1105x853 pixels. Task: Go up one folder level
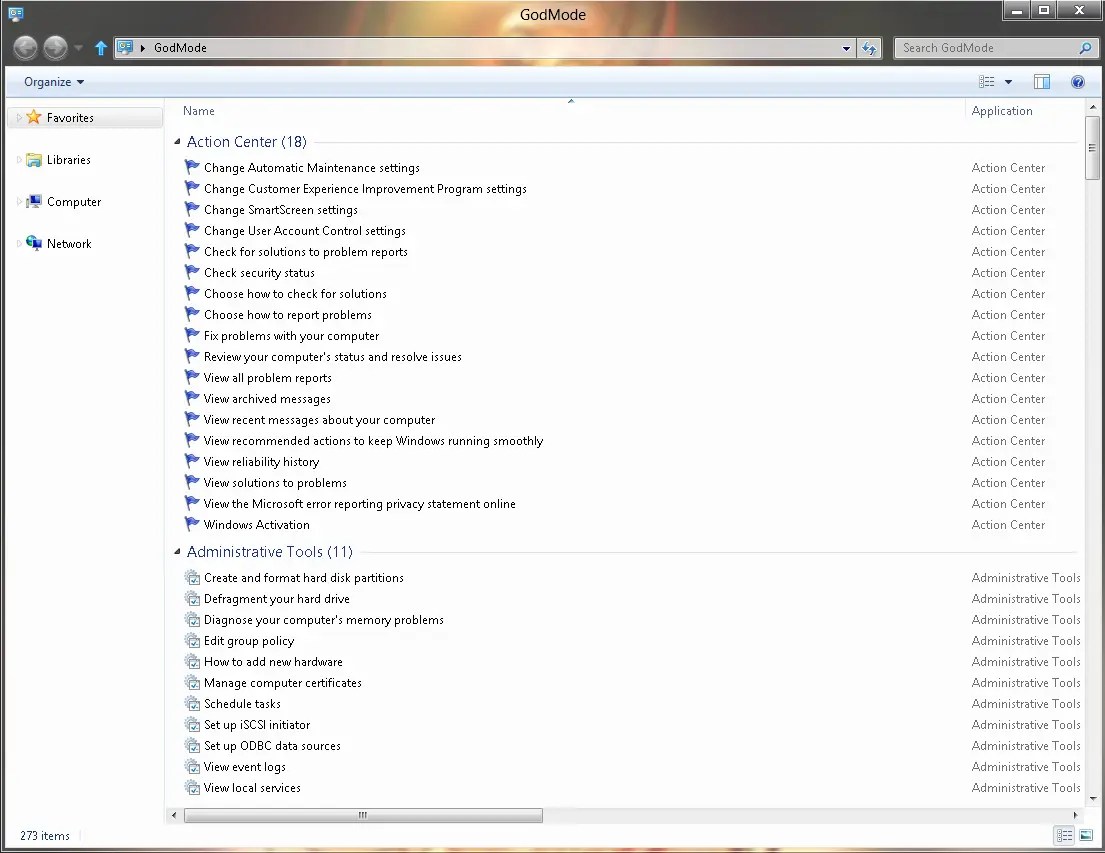(101, 48)
